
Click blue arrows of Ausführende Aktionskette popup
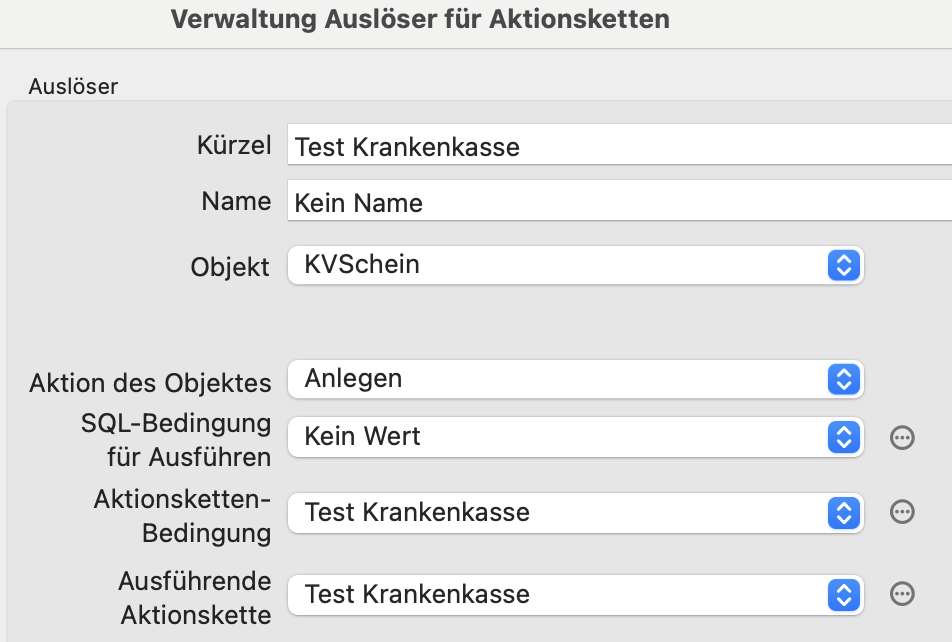pyautogui.click(x=844, y=595)
